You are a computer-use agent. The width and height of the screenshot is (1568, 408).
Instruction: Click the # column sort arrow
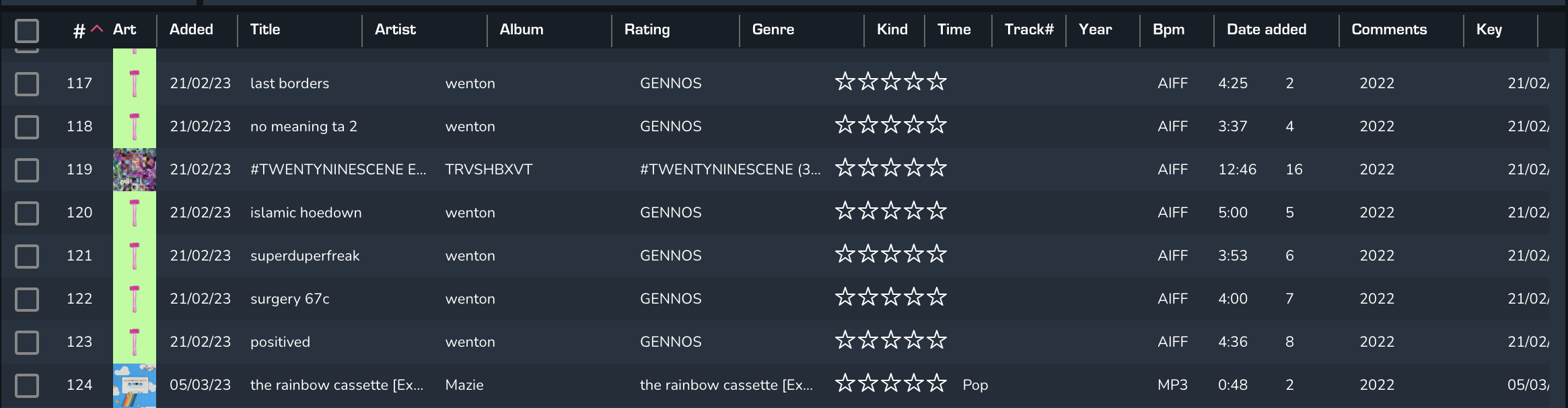[x=97, y=29]
